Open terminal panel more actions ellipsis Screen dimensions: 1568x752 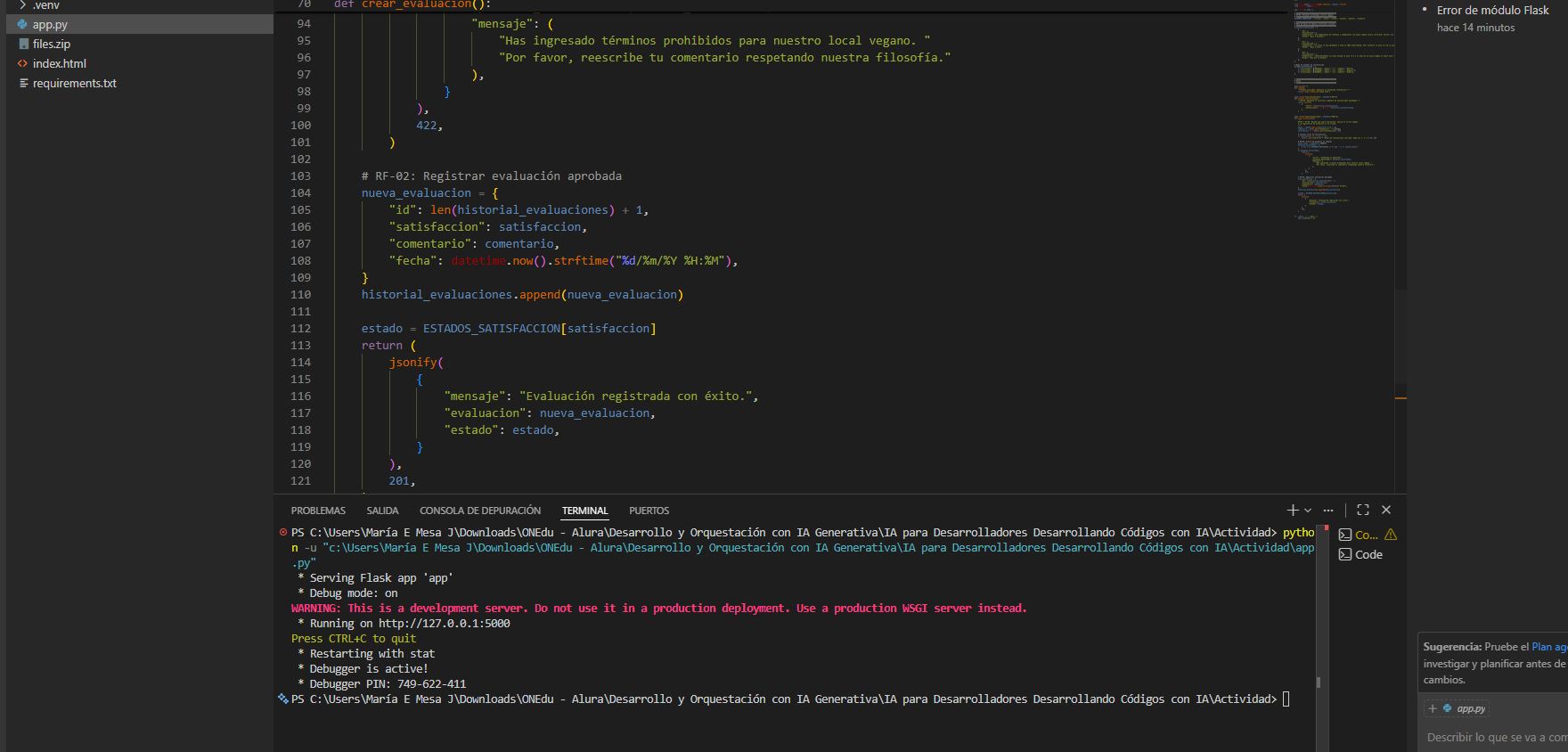tap(1328, 511)
